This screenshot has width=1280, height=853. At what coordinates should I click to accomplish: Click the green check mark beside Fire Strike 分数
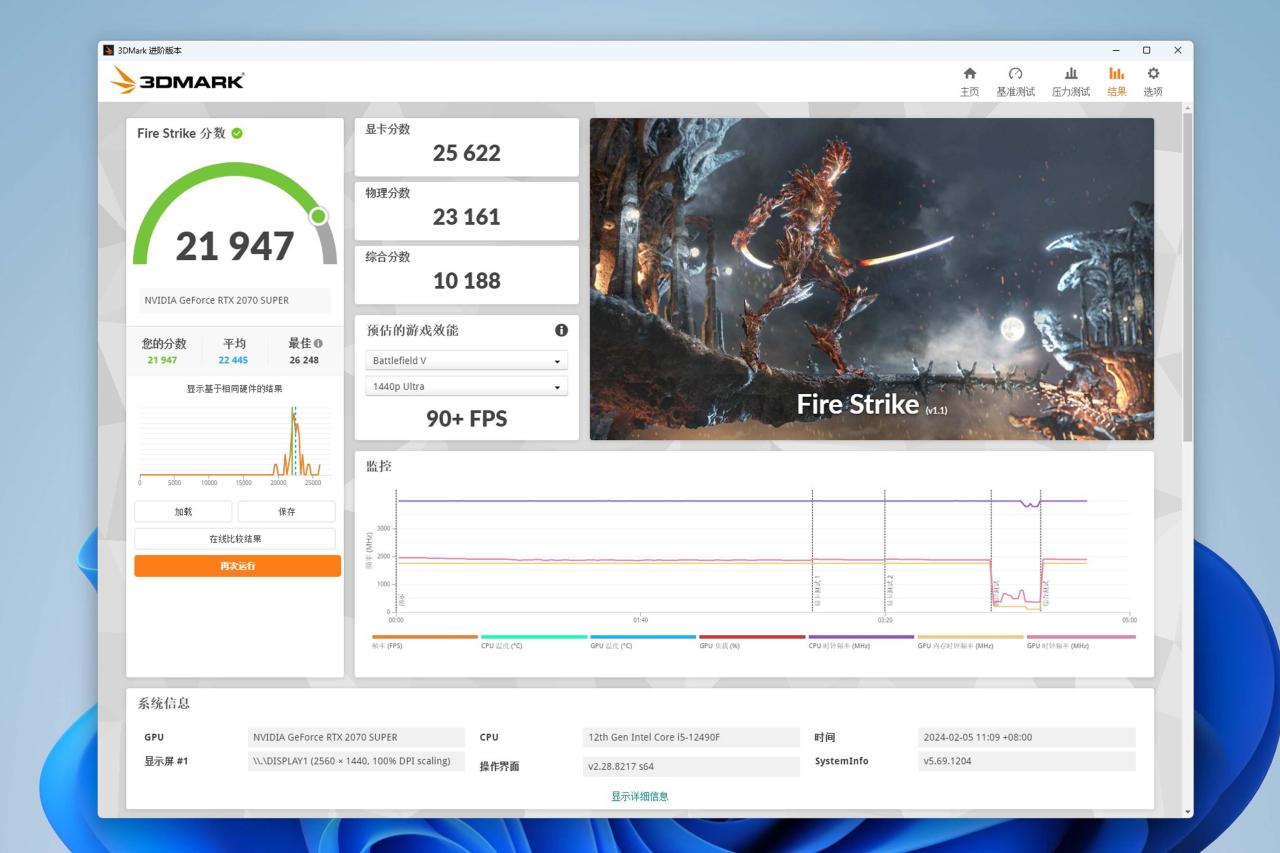(237, 133)
